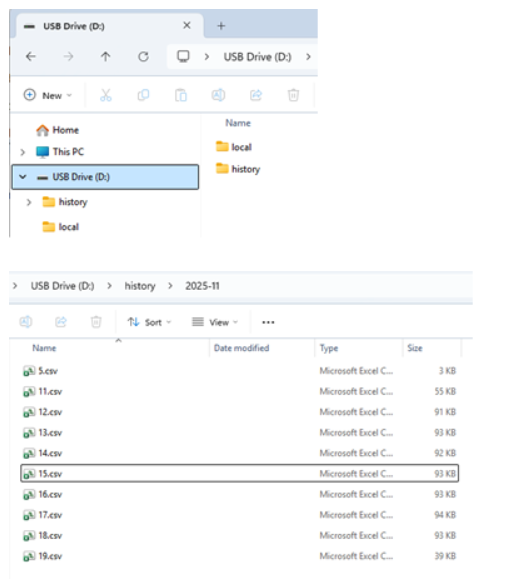The width and height of the screenshot is (526, 585).
Task: Select USB Drive (D:) in navigation pane
Action: tap(105, 177)
